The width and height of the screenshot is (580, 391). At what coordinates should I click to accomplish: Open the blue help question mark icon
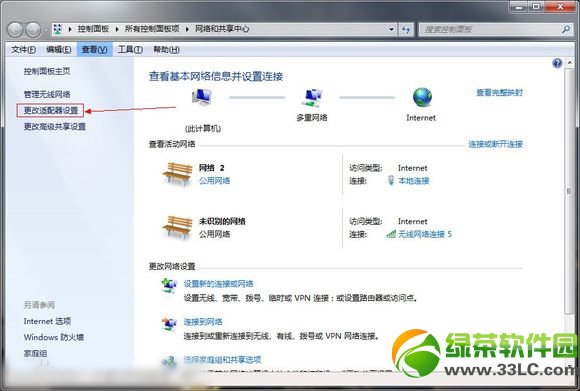pyautogui.click(x=557, y=63)
